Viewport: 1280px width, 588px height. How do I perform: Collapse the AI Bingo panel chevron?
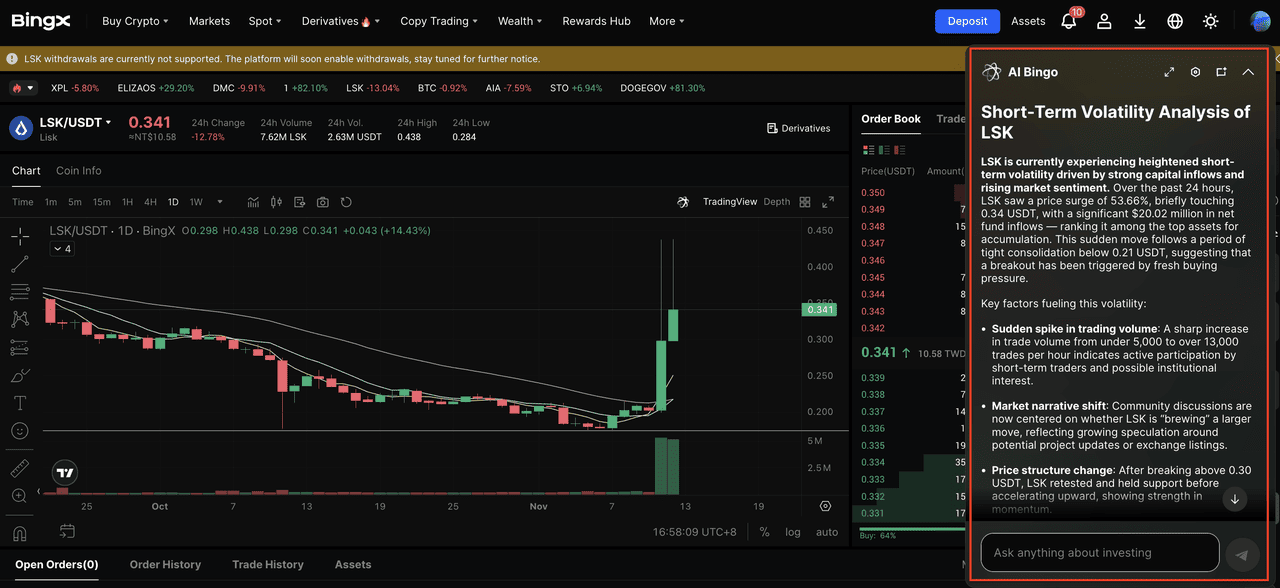pyautogui.click(x=1248, y=72)
